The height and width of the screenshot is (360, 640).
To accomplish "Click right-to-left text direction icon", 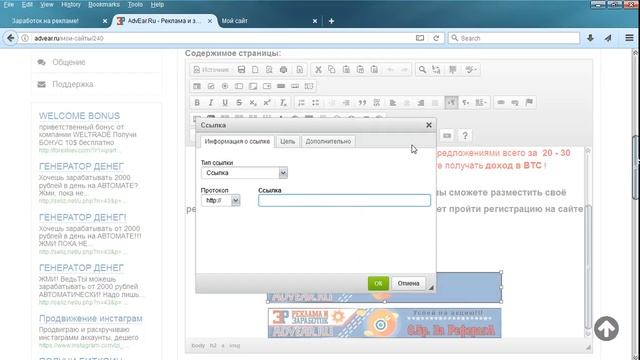I will click(465, 102).
